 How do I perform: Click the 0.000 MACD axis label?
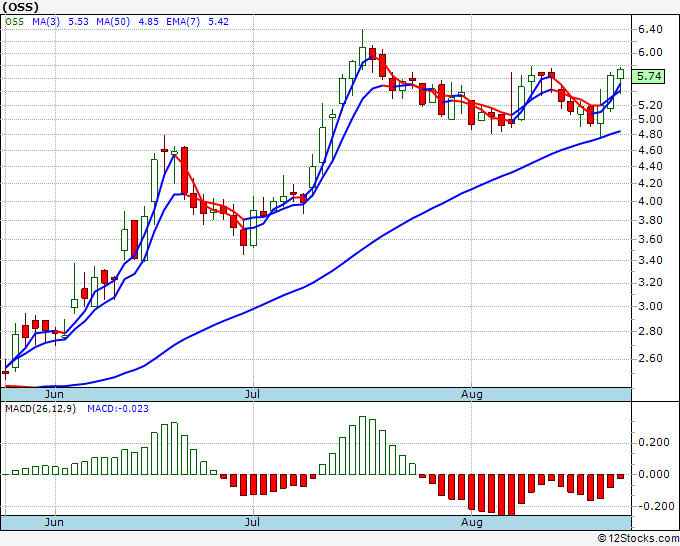coord(654,474)
